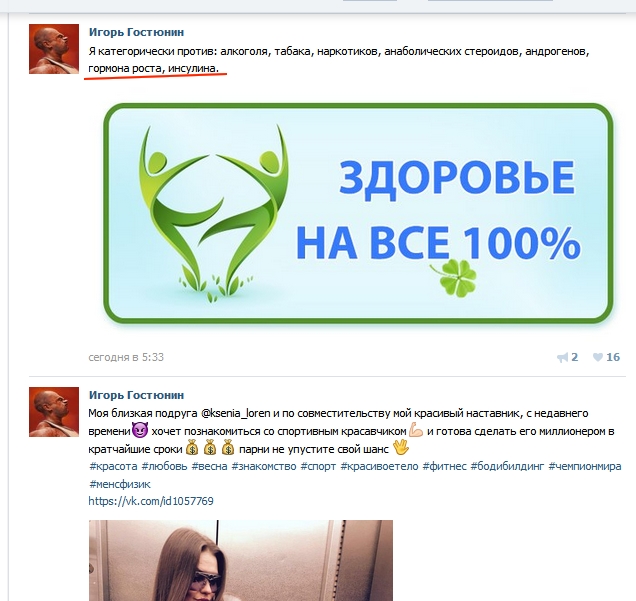Open author avatar on the second post
636x601 pixels.
(54, 412)
